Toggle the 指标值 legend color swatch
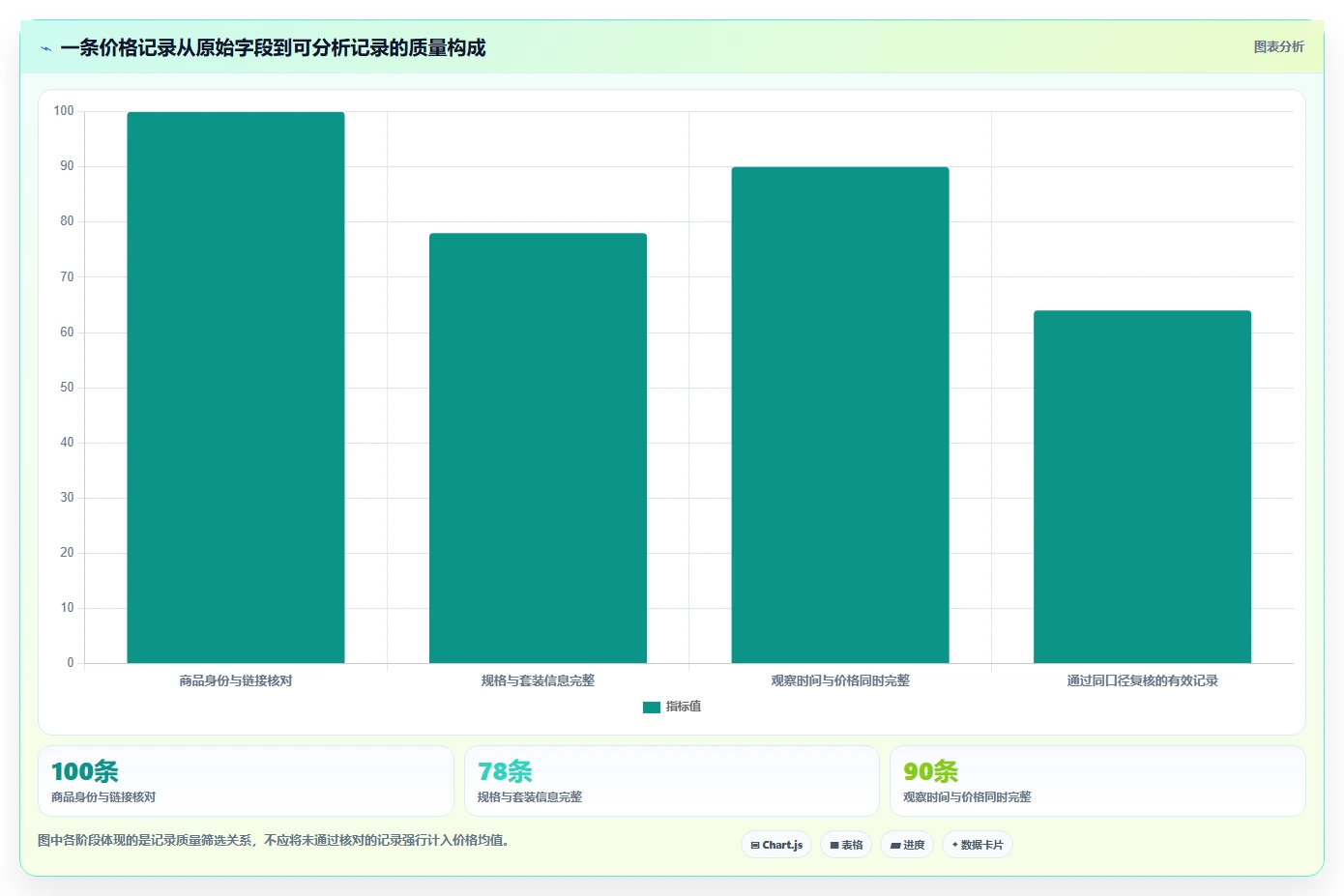Image resolution: width=1344 pixels, height=896 pixels. [651, 708]
